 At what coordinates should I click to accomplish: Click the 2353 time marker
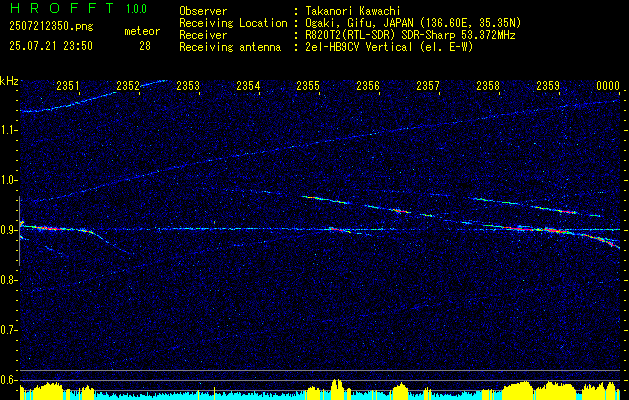[x=188, y=85]
